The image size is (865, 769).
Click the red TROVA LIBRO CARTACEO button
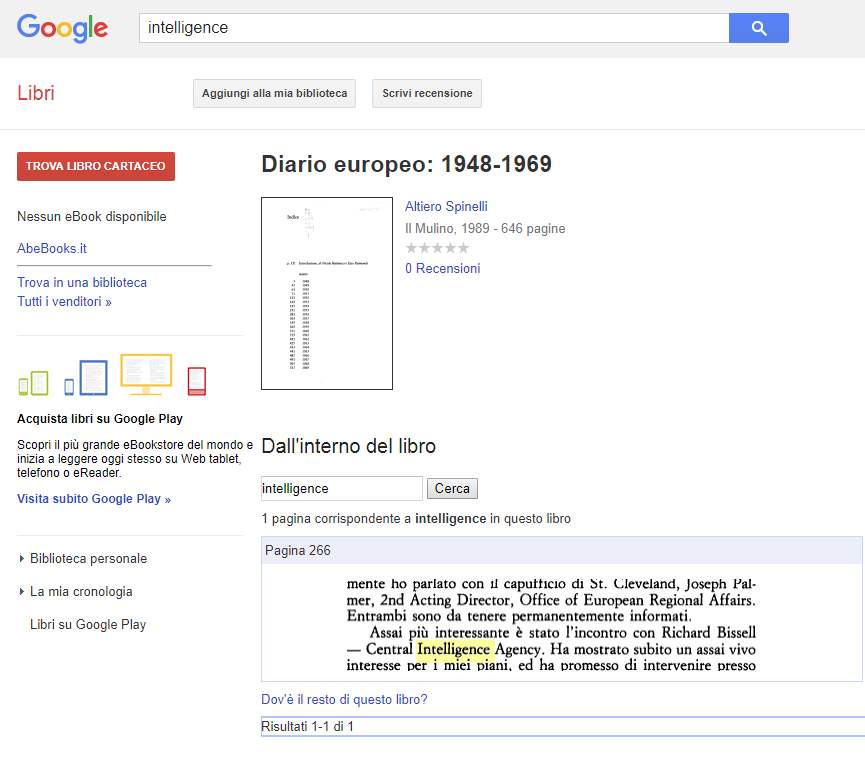click(96, 166)
